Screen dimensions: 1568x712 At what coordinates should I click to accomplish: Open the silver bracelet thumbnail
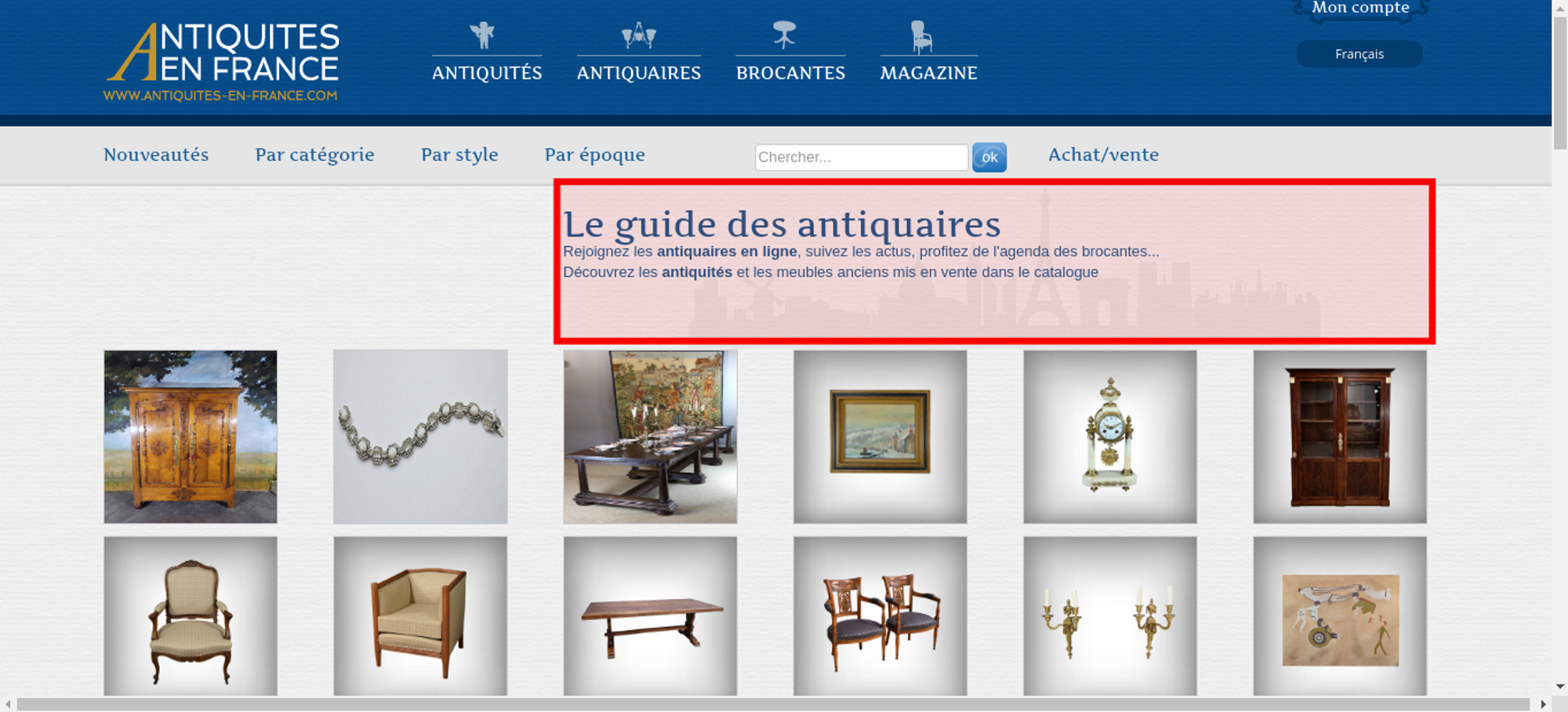pyautogui.click(x=420, y=437)
